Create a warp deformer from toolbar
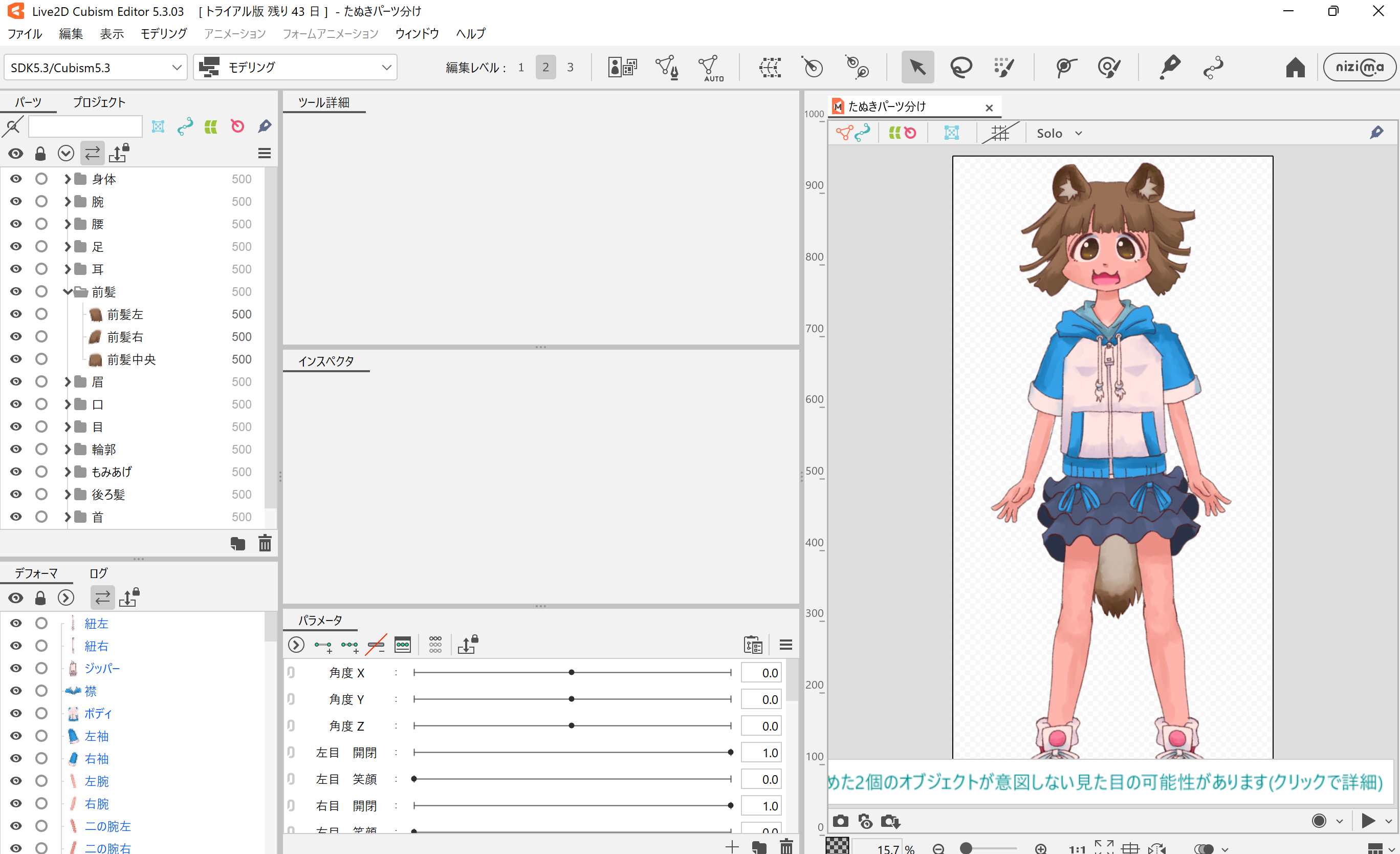1400x854 pixels. pos(770,67)
